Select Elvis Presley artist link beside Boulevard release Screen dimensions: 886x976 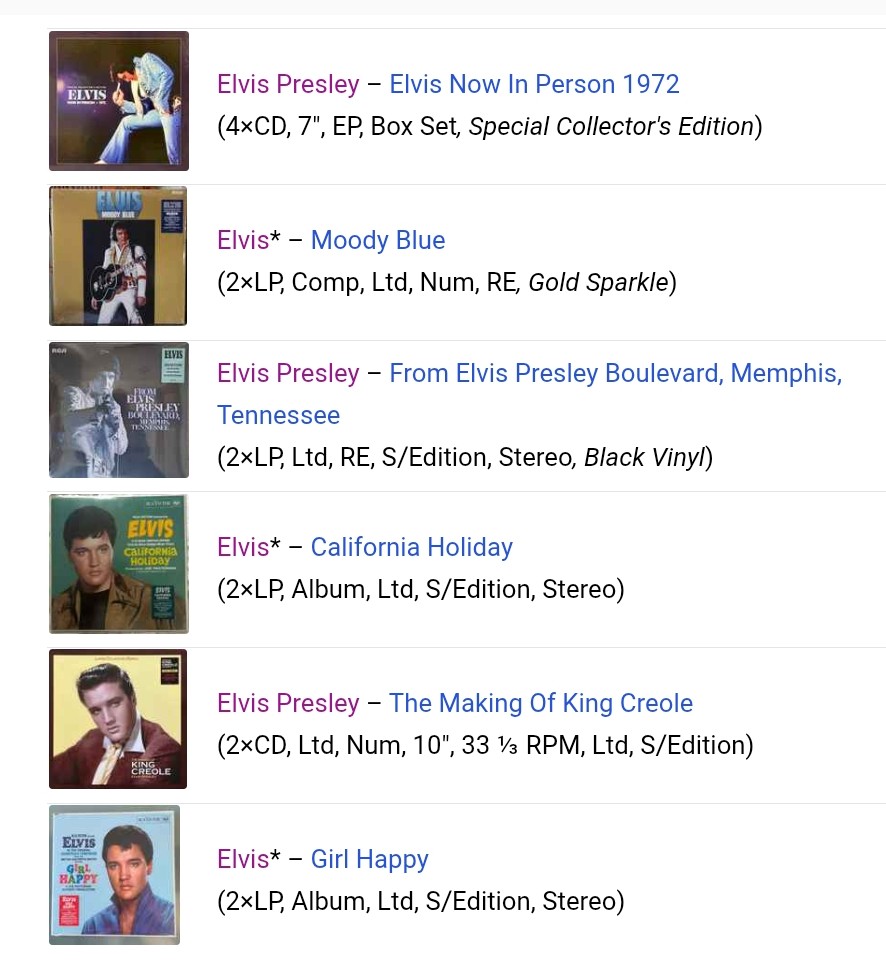288,374
